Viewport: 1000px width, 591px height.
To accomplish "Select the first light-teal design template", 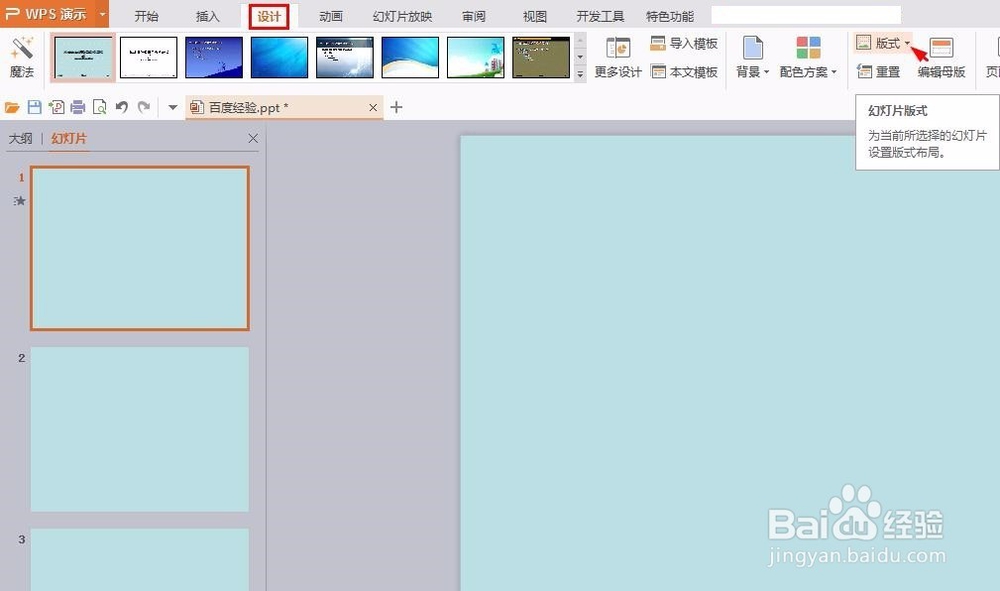I will coord(83,57).
